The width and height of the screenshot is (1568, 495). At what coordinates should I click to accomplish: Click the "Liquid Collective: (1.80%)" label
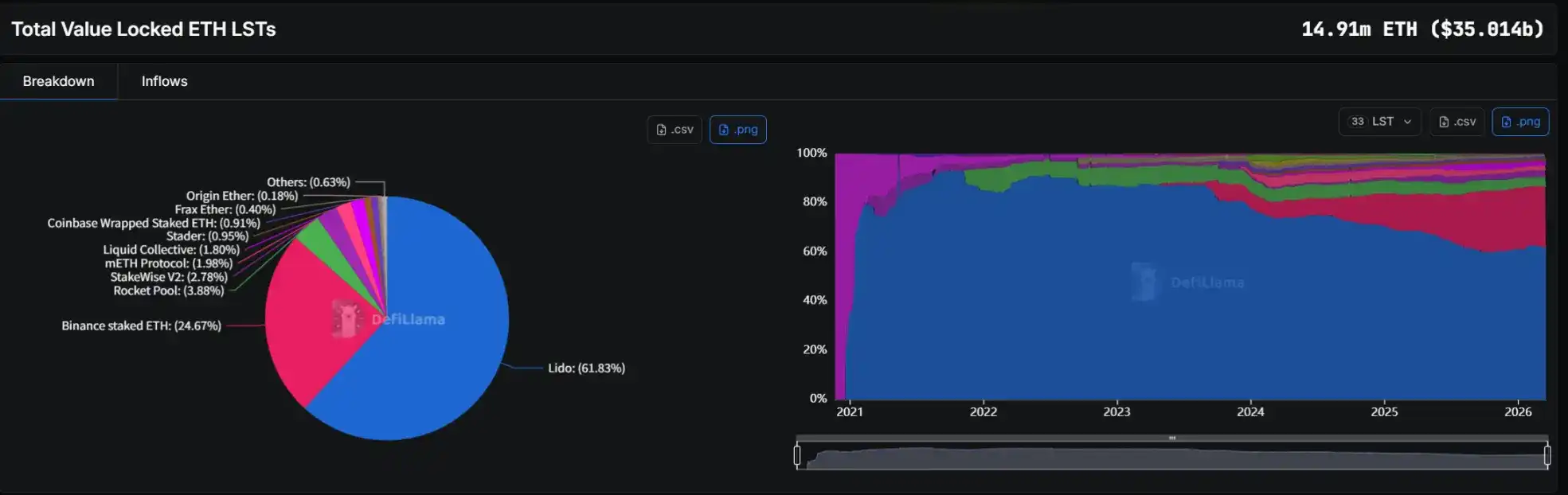click(x=171, y=250)
